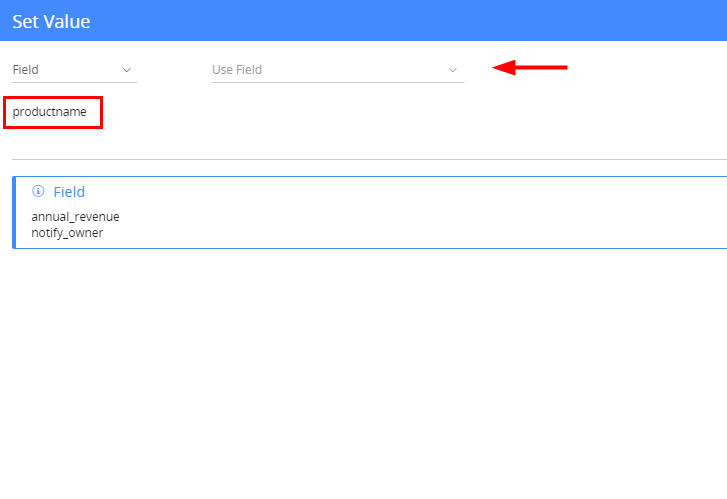Choose annual_revenue from the Field list
This screenshot has width=727, height=499.
tap(75, 217)
